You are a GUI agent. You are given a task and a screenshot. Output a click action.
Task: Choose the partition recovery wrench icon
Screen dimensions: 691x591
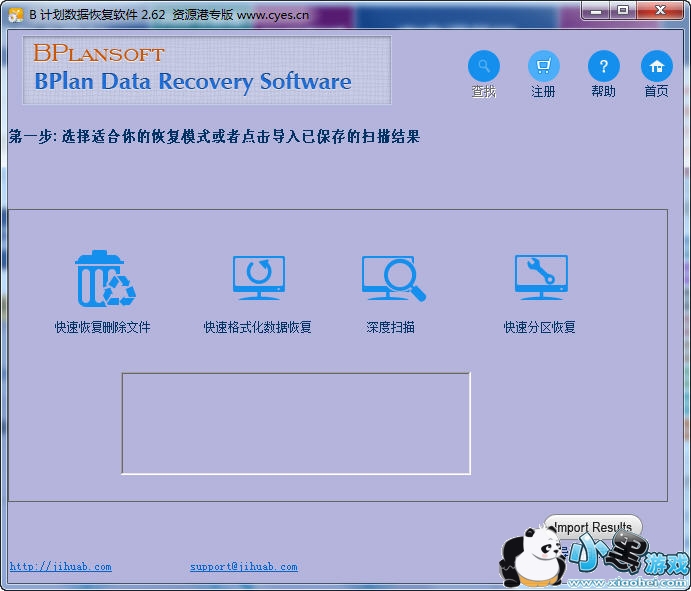click(x=541, y=278)
